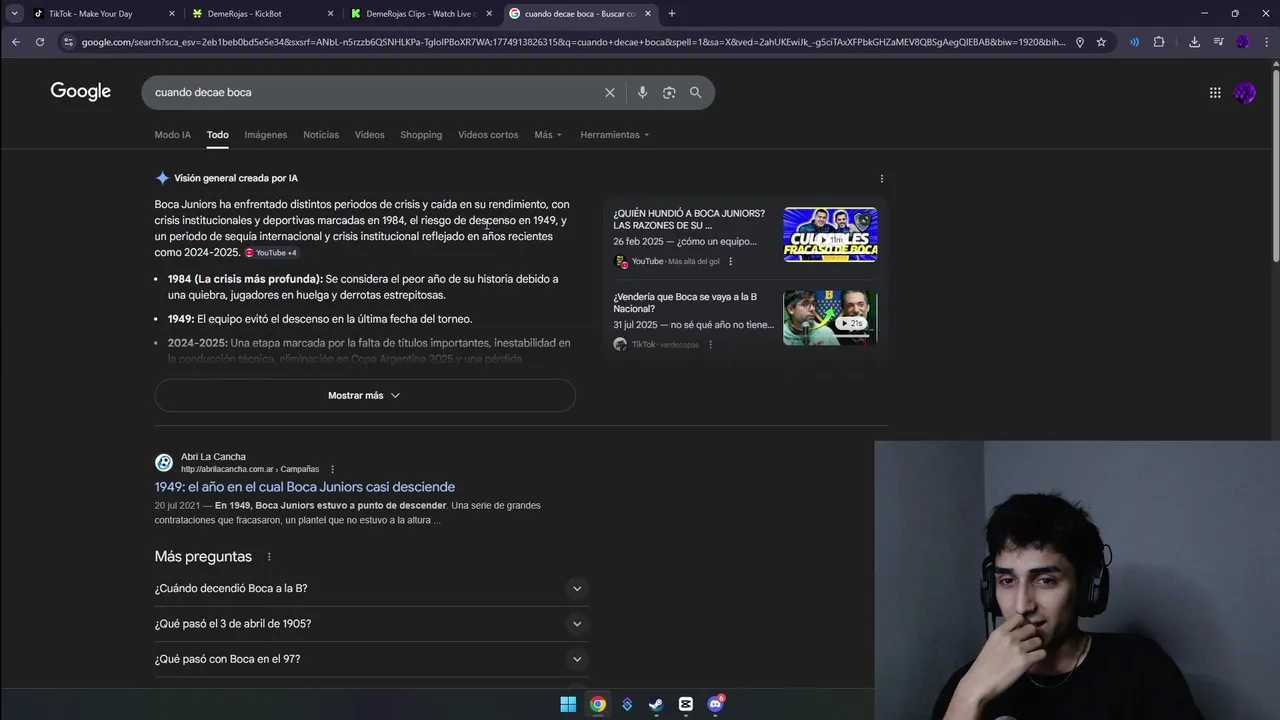
Task: Open Discord from the taskbar
Action: tap(715, 704)
